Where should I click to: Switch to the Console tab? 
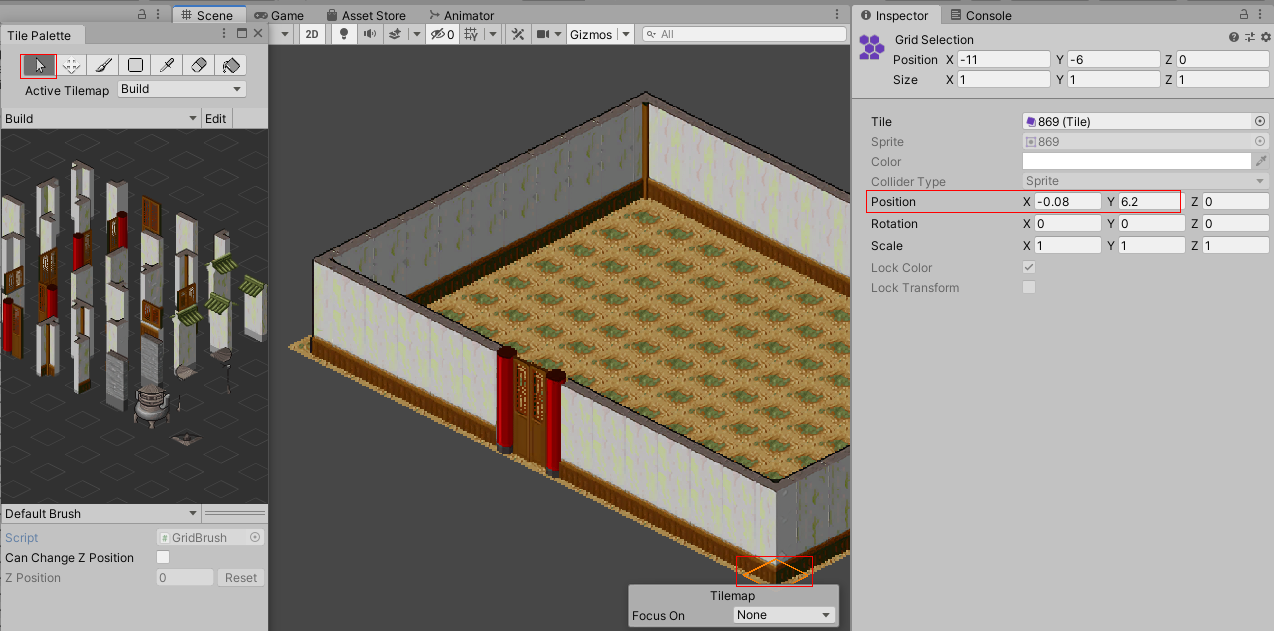pos(982,14)
